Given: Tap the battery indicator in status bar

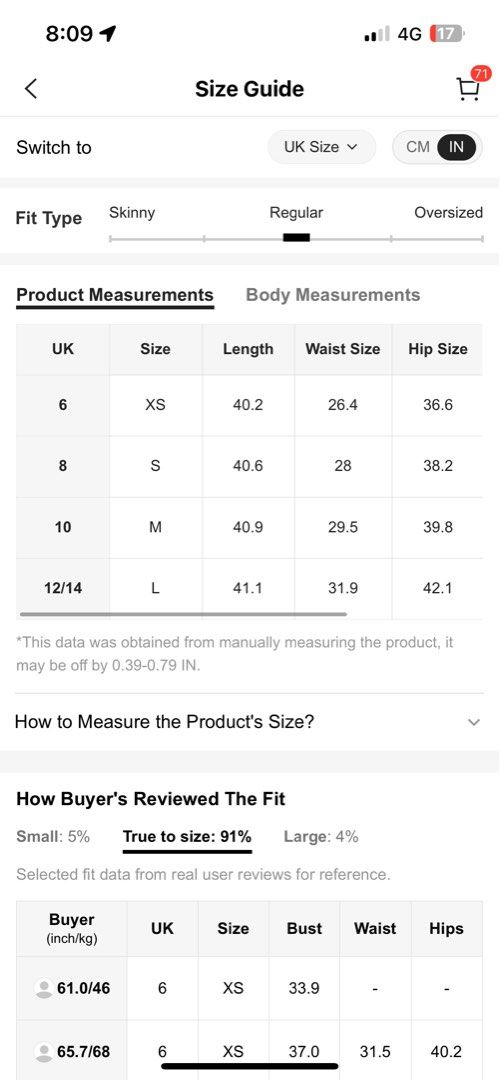Looking at the screenshot, I should 447,34.
